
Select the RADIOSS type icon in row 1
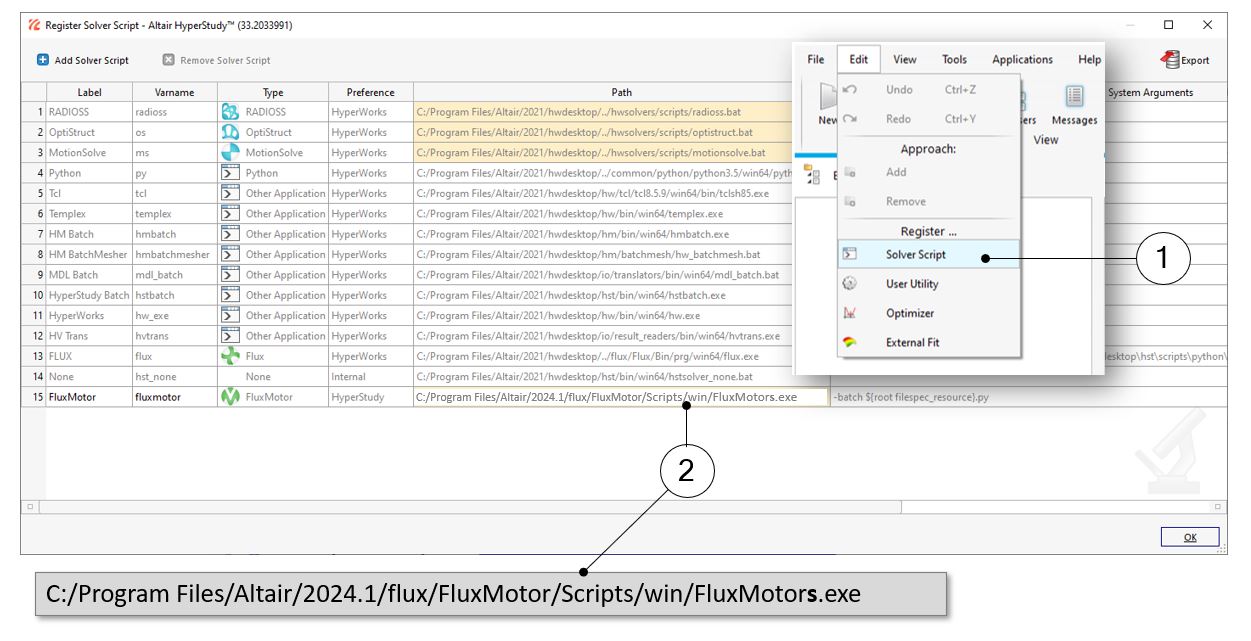click(230, 112)
